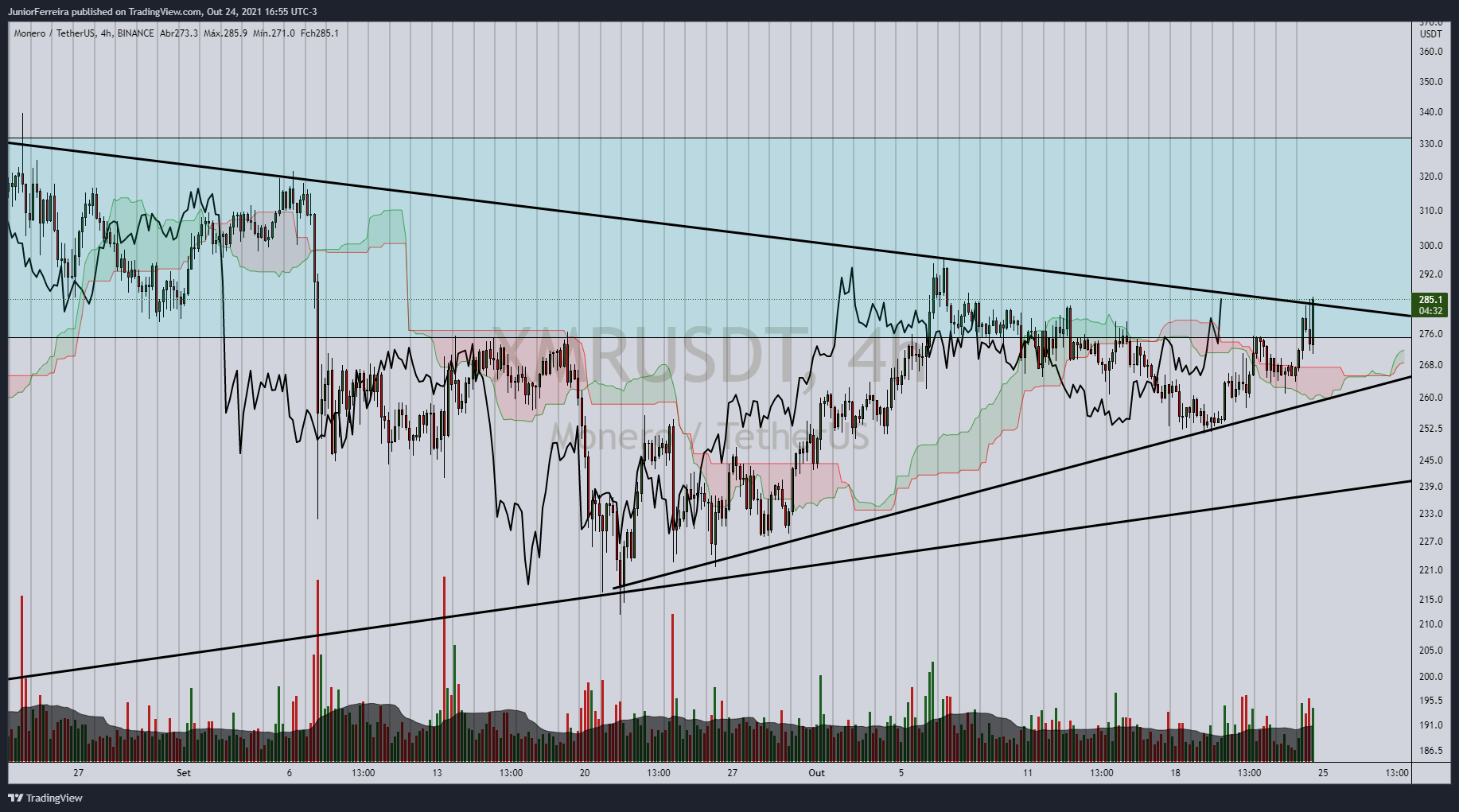Click the 'Out' date label on time axis
Screen dimensions: 1459x812
[x=816, y=773]
